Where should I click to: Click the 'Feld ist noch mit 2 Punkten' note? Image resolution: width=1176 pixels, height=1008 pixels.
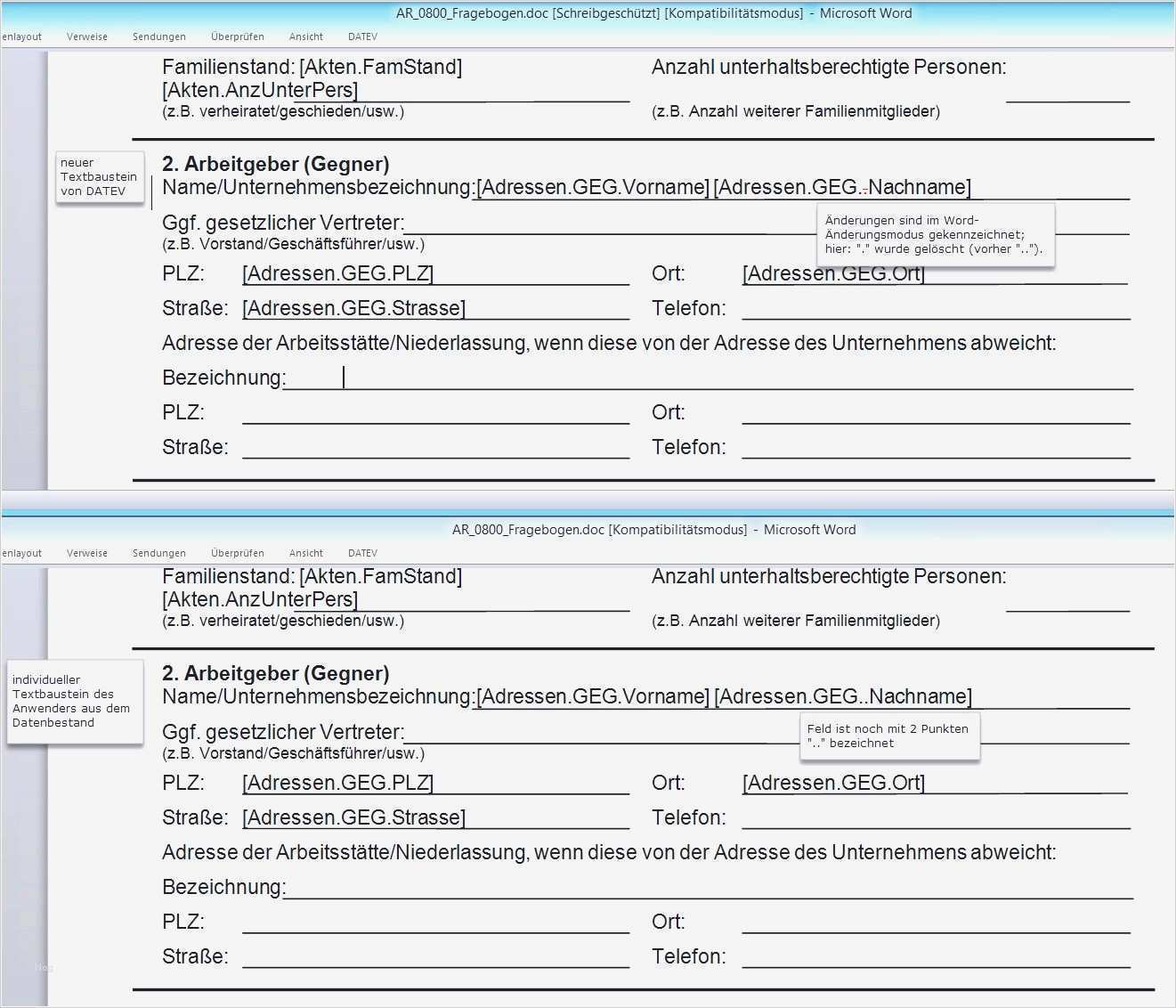click(889, 736)
